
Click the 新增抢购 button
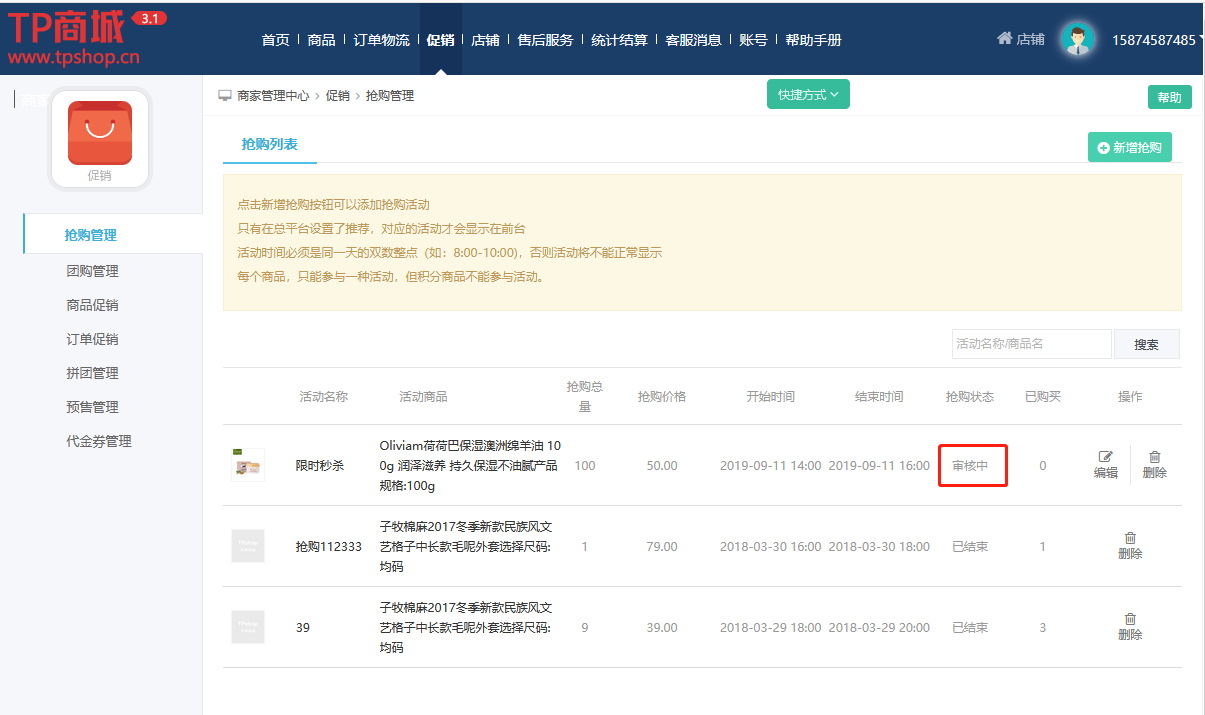click(1129, 147)
